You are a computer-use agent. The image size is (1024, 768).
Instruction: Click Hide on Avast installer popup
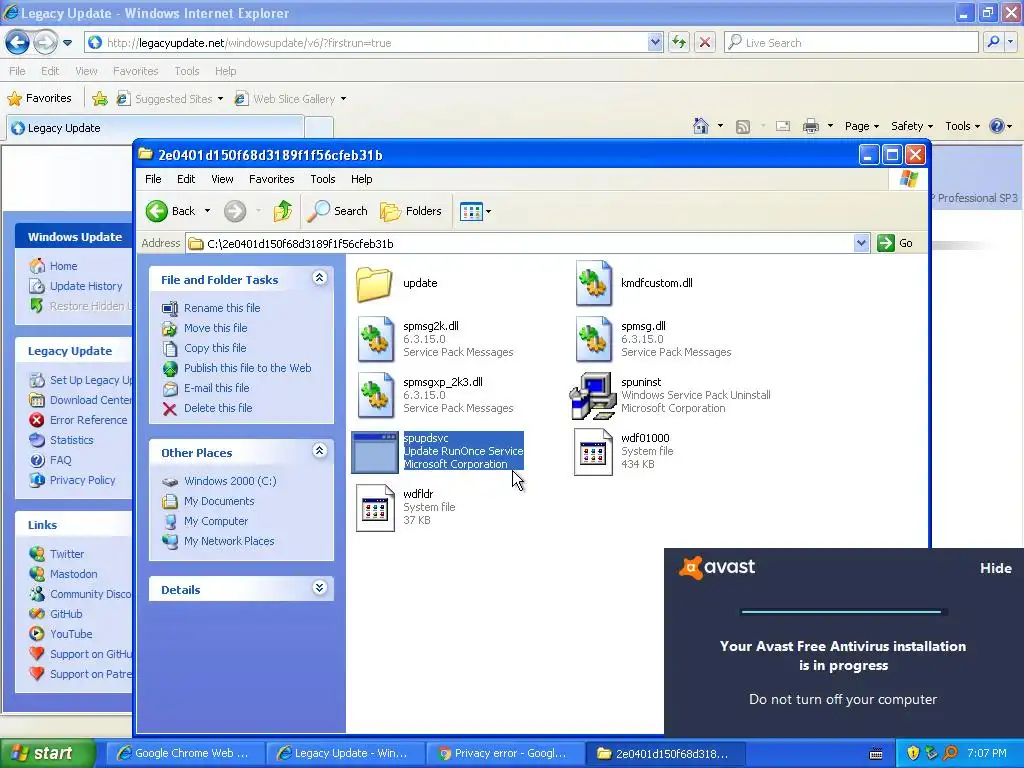pos(996,568)
